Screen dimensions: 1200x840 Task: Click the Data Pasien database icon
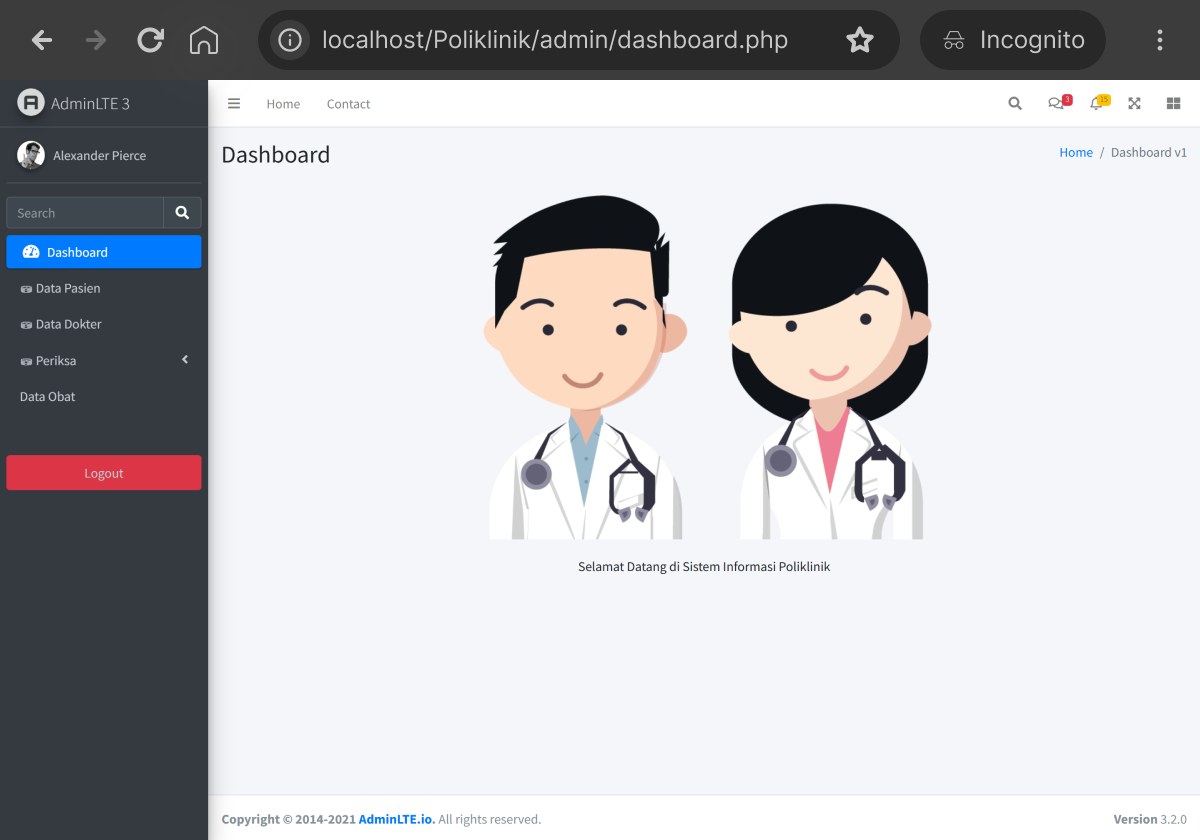coord(25,288)
